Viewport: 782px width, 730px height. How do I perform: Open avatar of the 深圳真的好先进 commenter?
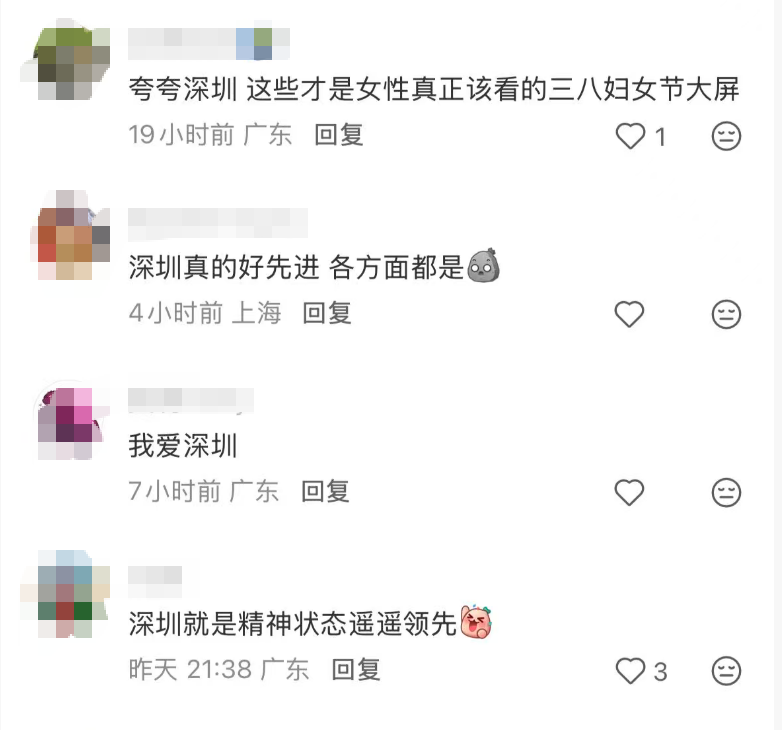[70, 235]
